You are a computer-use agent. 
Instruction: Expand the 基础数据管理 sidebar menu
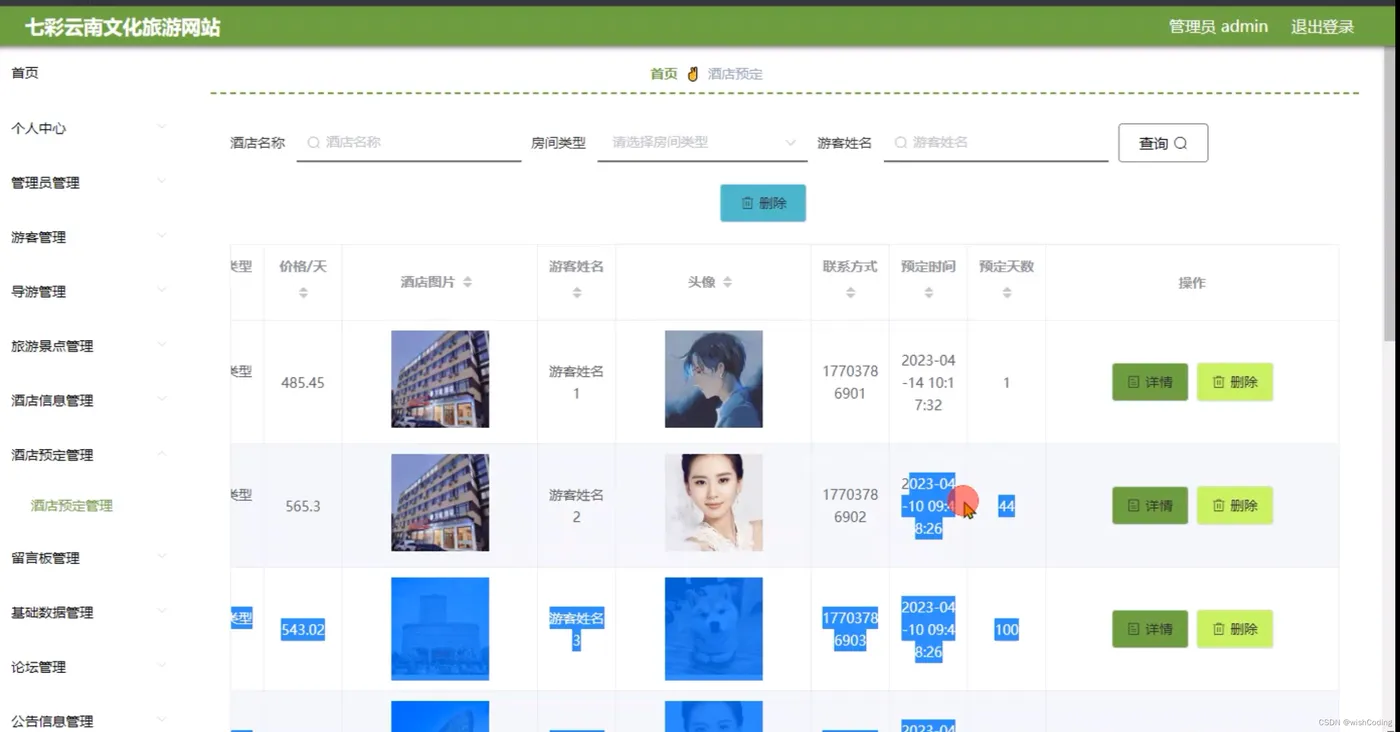[88, 612]
